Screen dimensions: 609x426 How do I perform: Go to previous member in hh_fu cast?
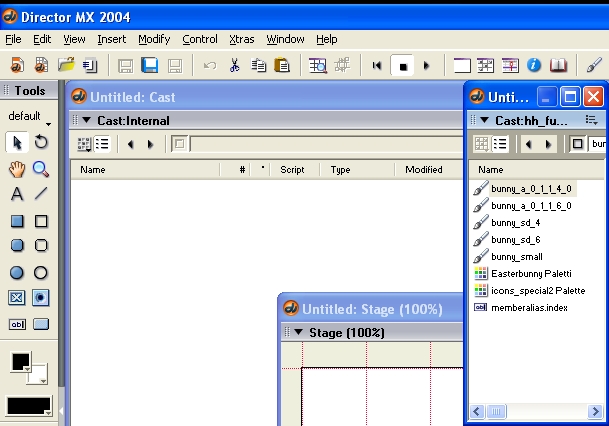(528, 144)
